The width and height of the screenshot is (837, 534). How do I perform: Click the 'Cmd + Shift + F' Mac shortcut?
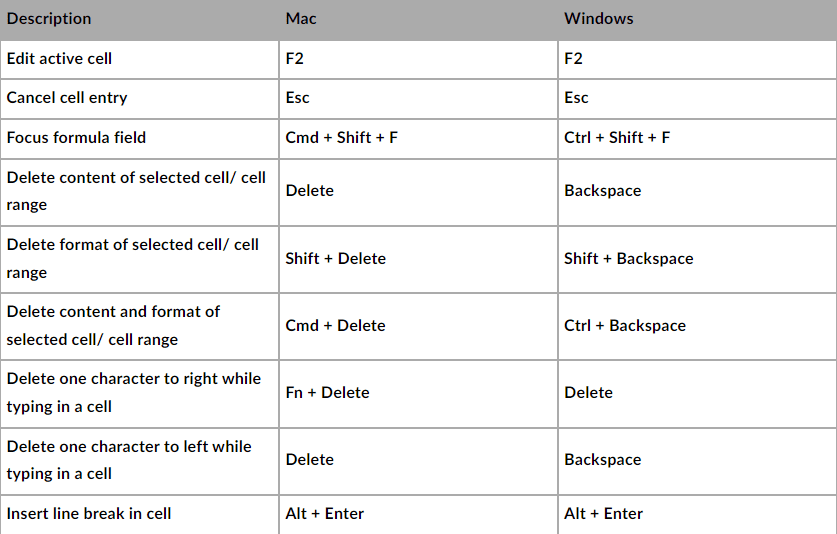click(341, 137)
